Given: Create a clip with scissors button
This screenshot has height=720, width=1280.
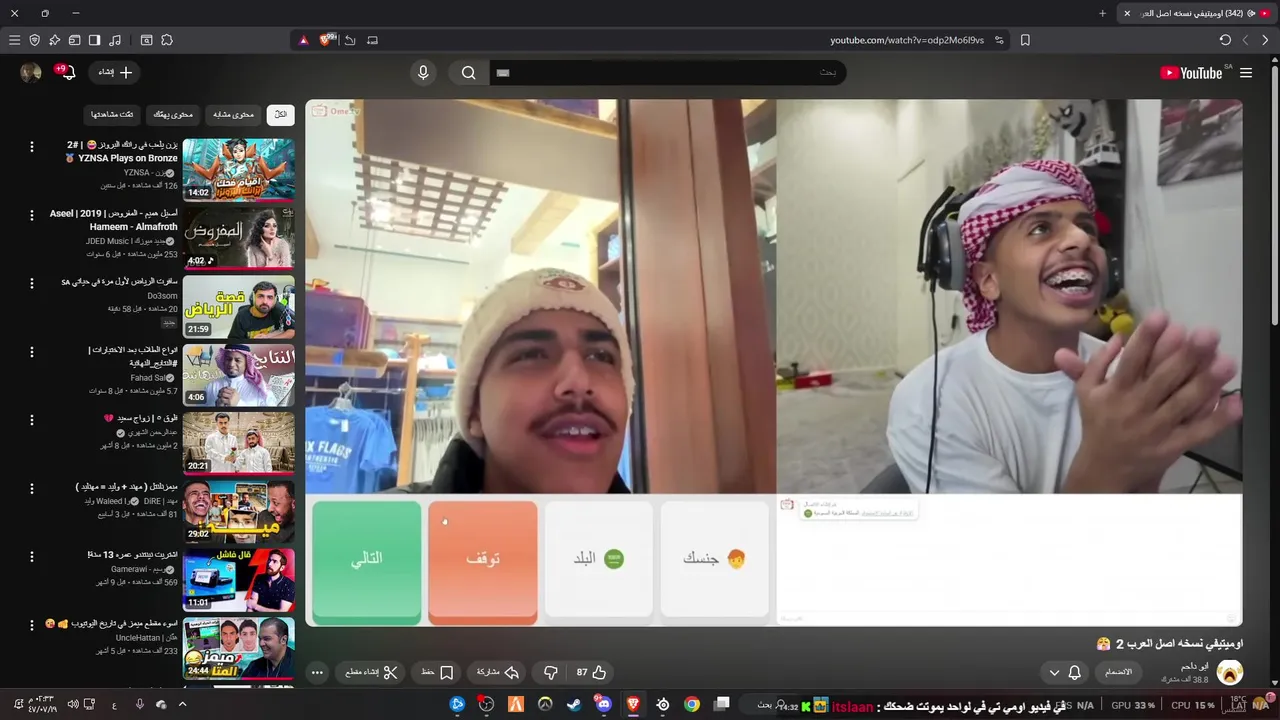Looking at the screenshot, I should coord(370,672).
